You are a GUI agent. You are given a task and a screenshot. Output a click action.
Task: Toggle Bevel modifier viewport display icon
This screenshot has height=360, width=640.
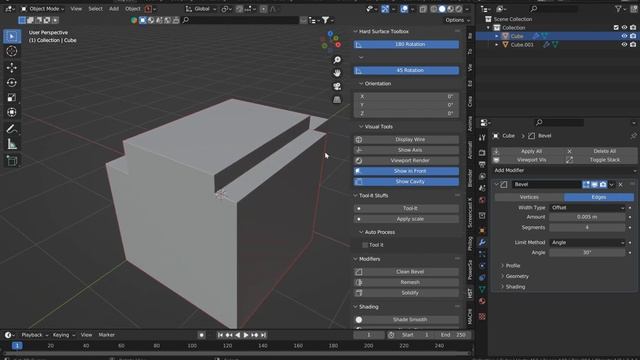(x=594, y=184)
